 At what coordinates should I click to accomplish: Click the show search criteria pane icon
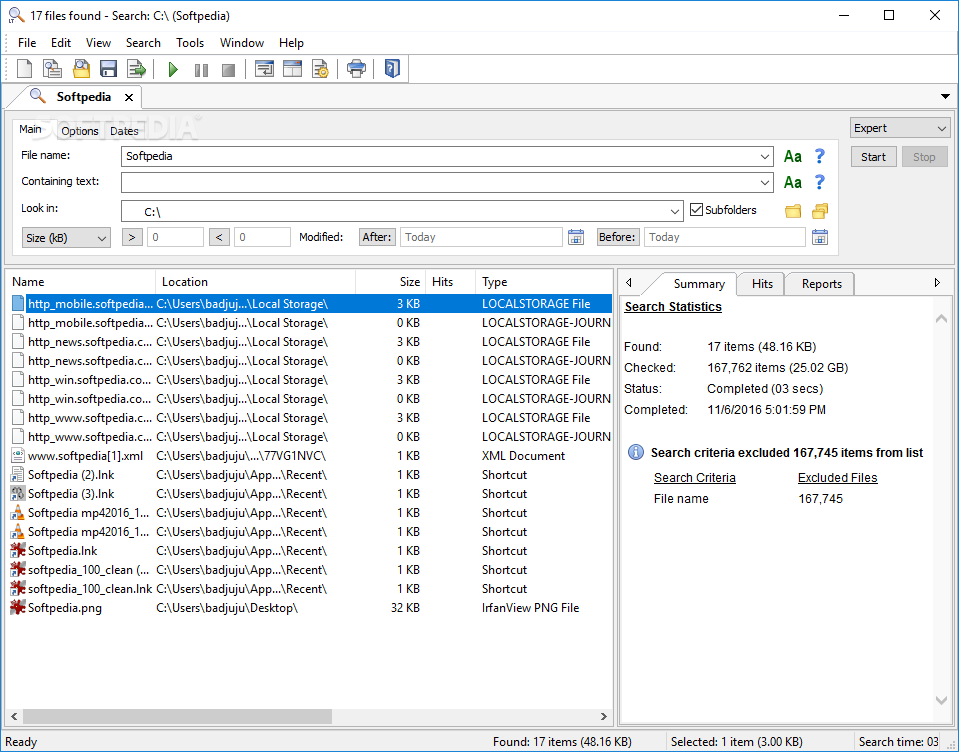264,68
